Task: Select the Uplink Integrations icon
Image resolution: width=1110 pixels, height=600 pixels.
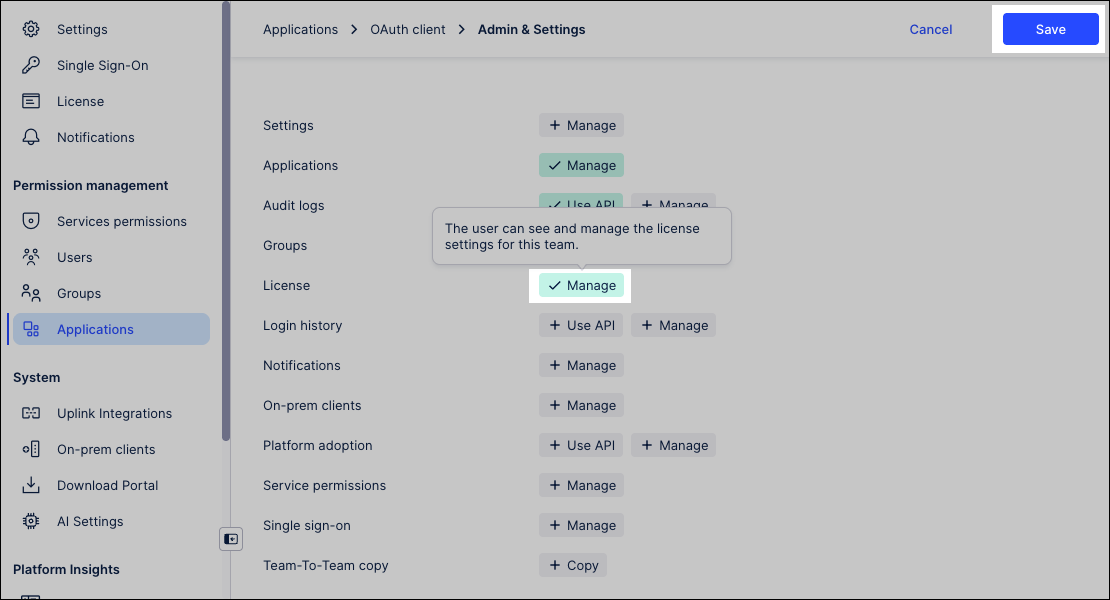Action: (x=30, y=413)
